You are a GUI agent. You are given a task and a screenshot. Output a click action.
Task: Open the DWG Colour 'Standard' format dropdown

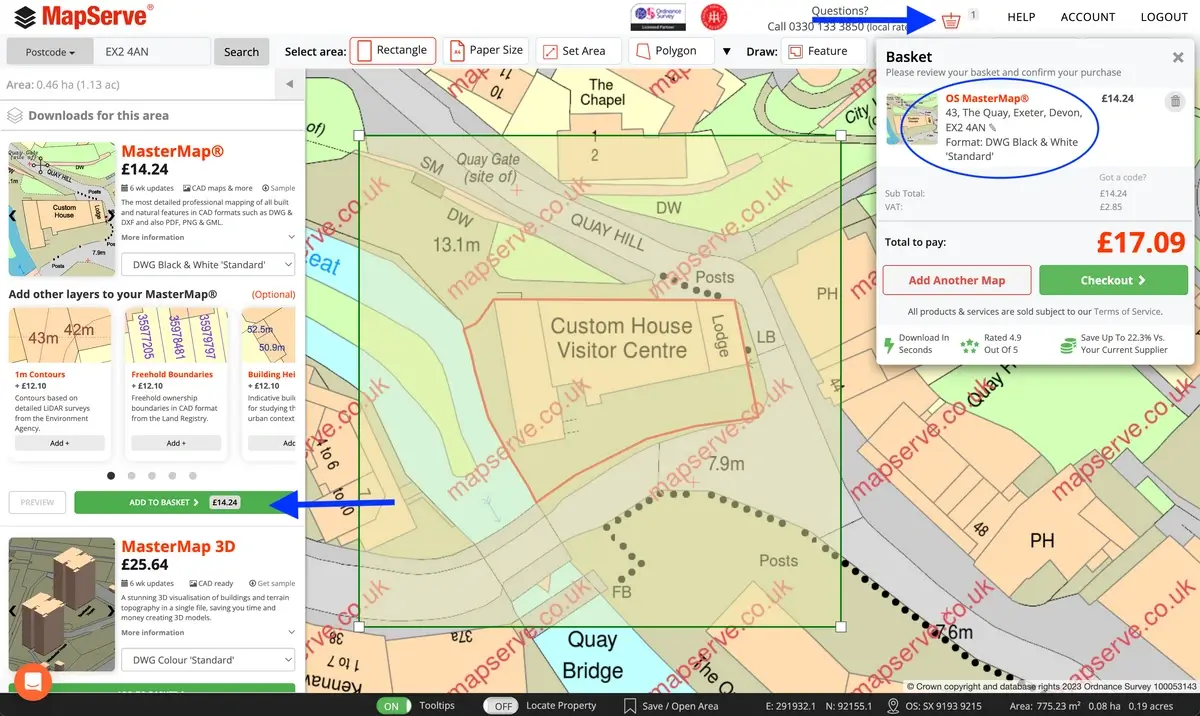(x=208, y=660)
